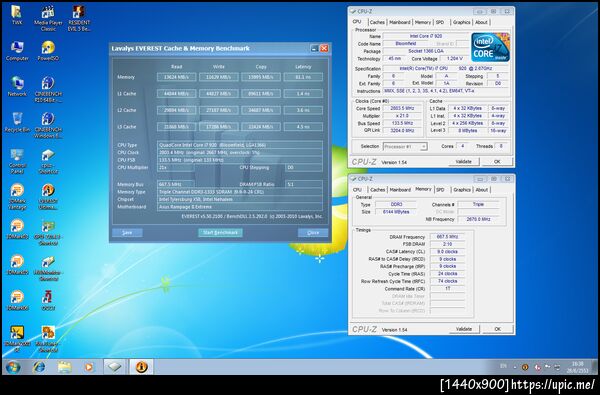Open Memory tab in top CPU-Z window
600x395 pixels.
[x=423, y=23]
